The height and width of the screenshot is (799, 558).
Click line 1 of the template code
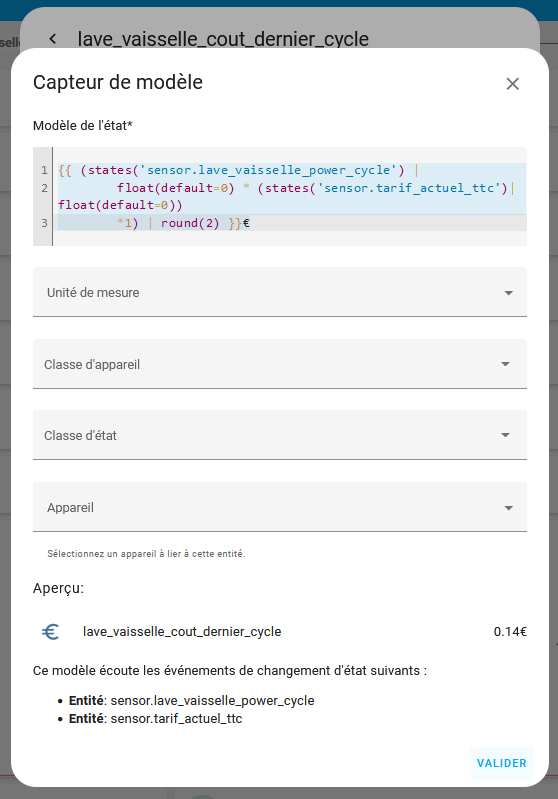point(238,170)
